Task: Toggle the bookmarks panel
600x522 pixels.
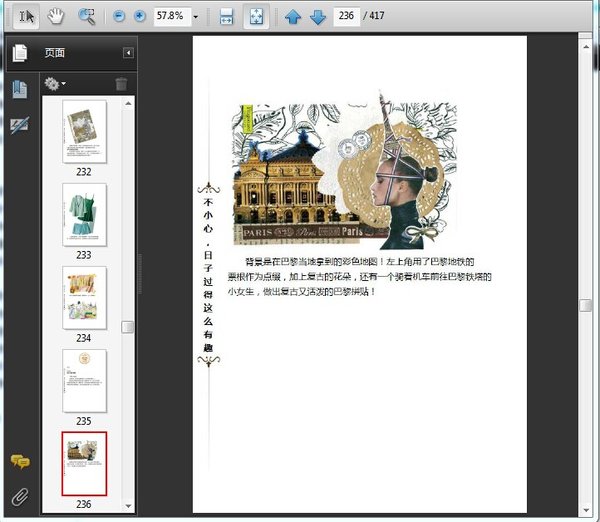Action: tap(19, 89)
